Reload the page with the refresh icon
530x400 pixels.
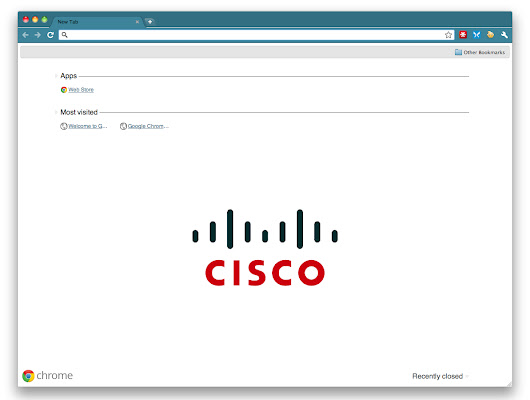click(x=50, y=35)
